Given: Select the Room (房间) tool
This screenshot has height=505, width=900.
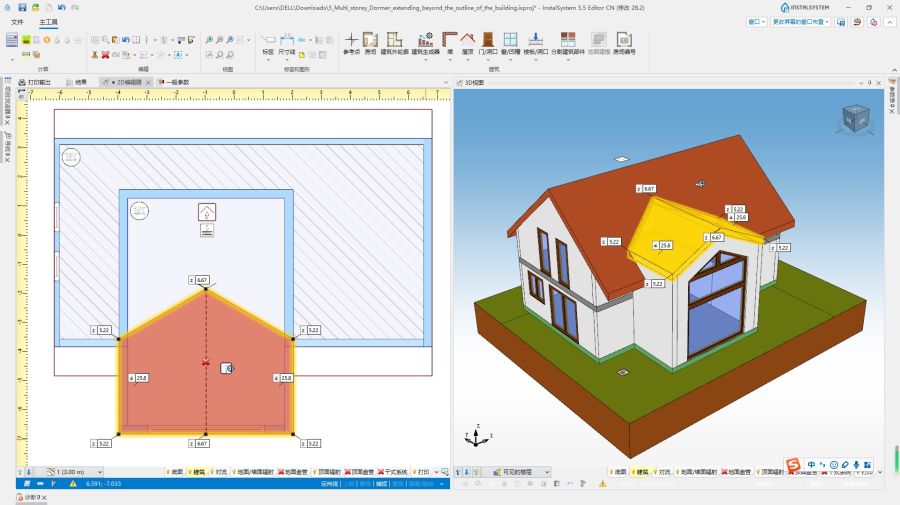Looking at the screenshot, I should [x=370, y=41].
